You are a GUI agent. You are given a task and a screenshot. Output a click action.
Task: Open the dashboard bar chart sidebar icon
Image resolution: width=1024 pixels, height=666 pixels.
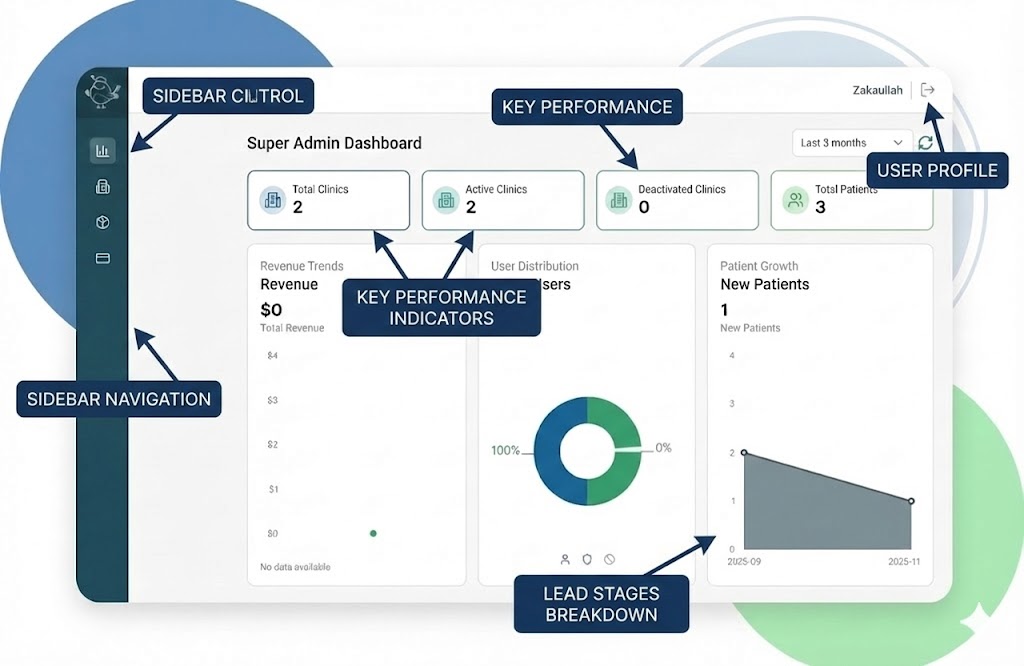pos(102,151)
